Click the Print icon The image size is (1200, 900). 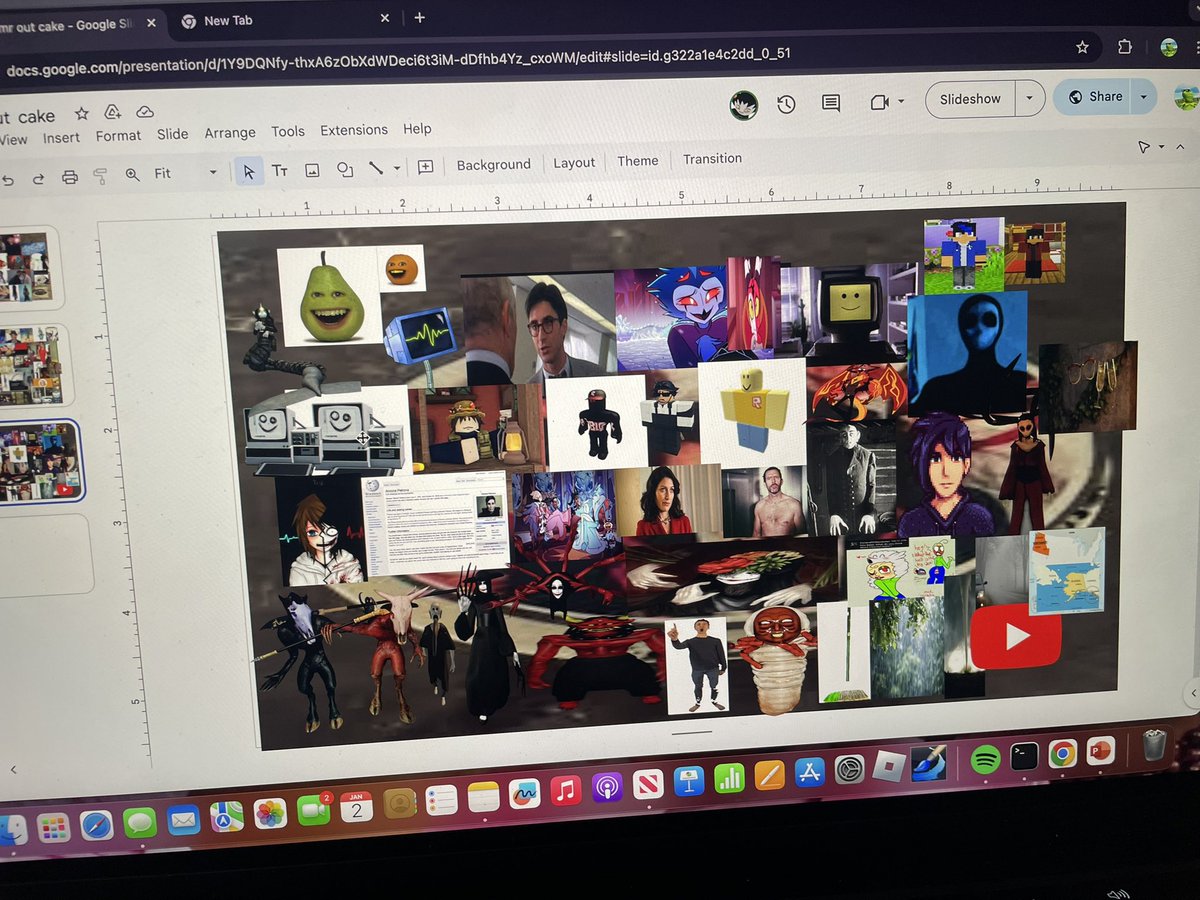click(x=69, y=177)
